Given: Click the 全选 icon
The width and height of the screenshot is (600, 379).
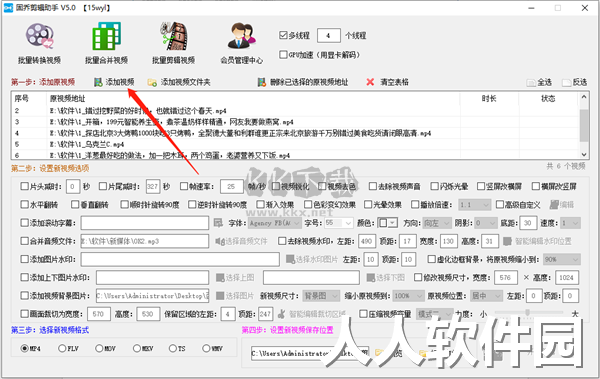Looking at the screenshot, I should click(x=531, y=82).
